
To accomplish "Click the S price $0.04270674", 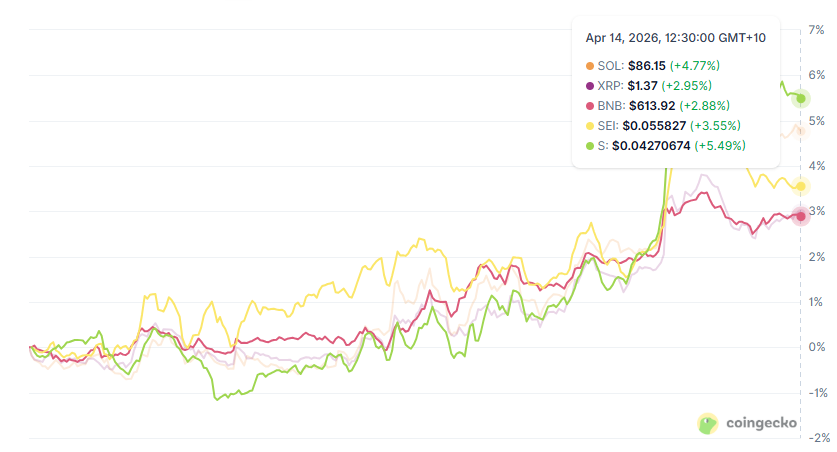I will [x=651, y=146].
